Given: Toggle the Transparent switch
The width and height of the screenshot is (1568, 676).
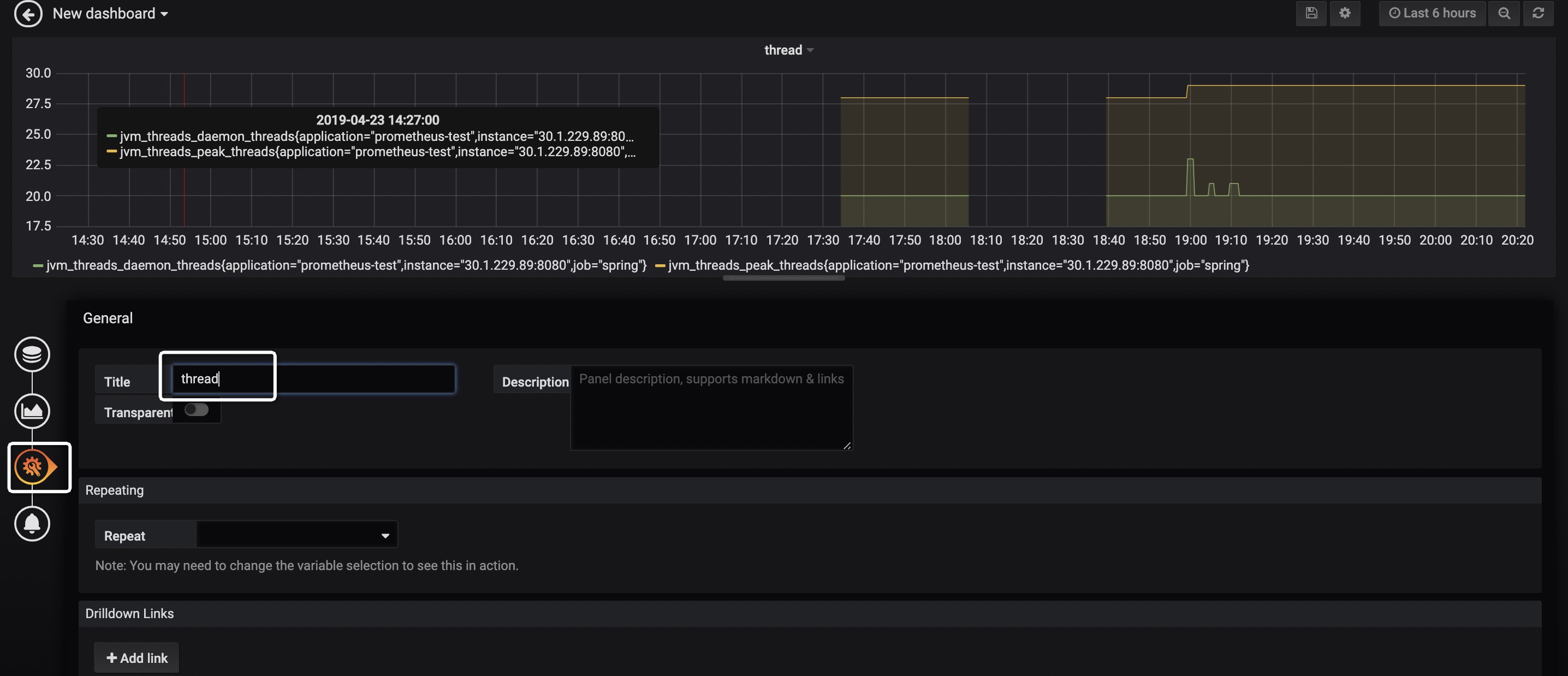Looking at the screenshot, I should coord(195,409).
